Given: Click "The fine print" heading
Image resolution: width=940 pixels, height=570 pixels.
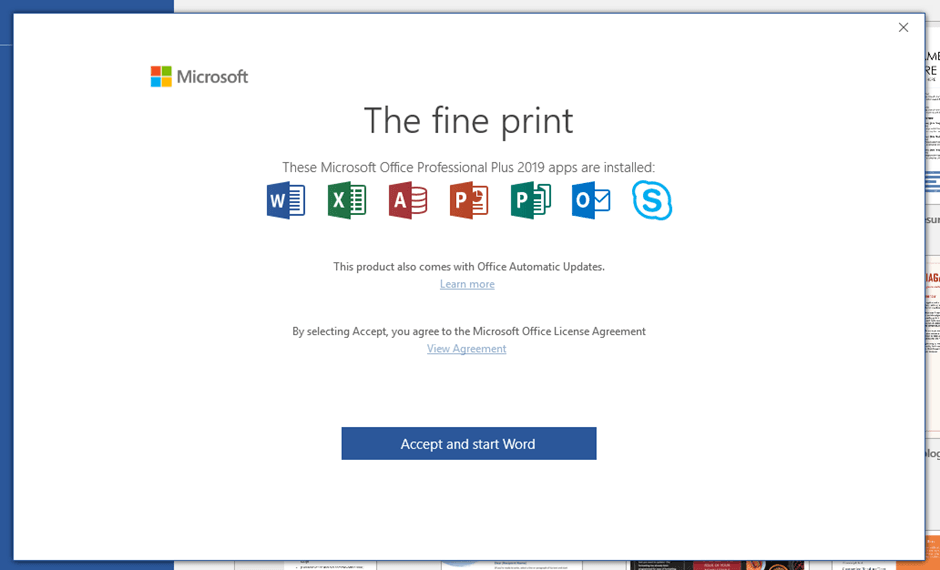Looking at the screenshot, I should click(x=468, y=121).
